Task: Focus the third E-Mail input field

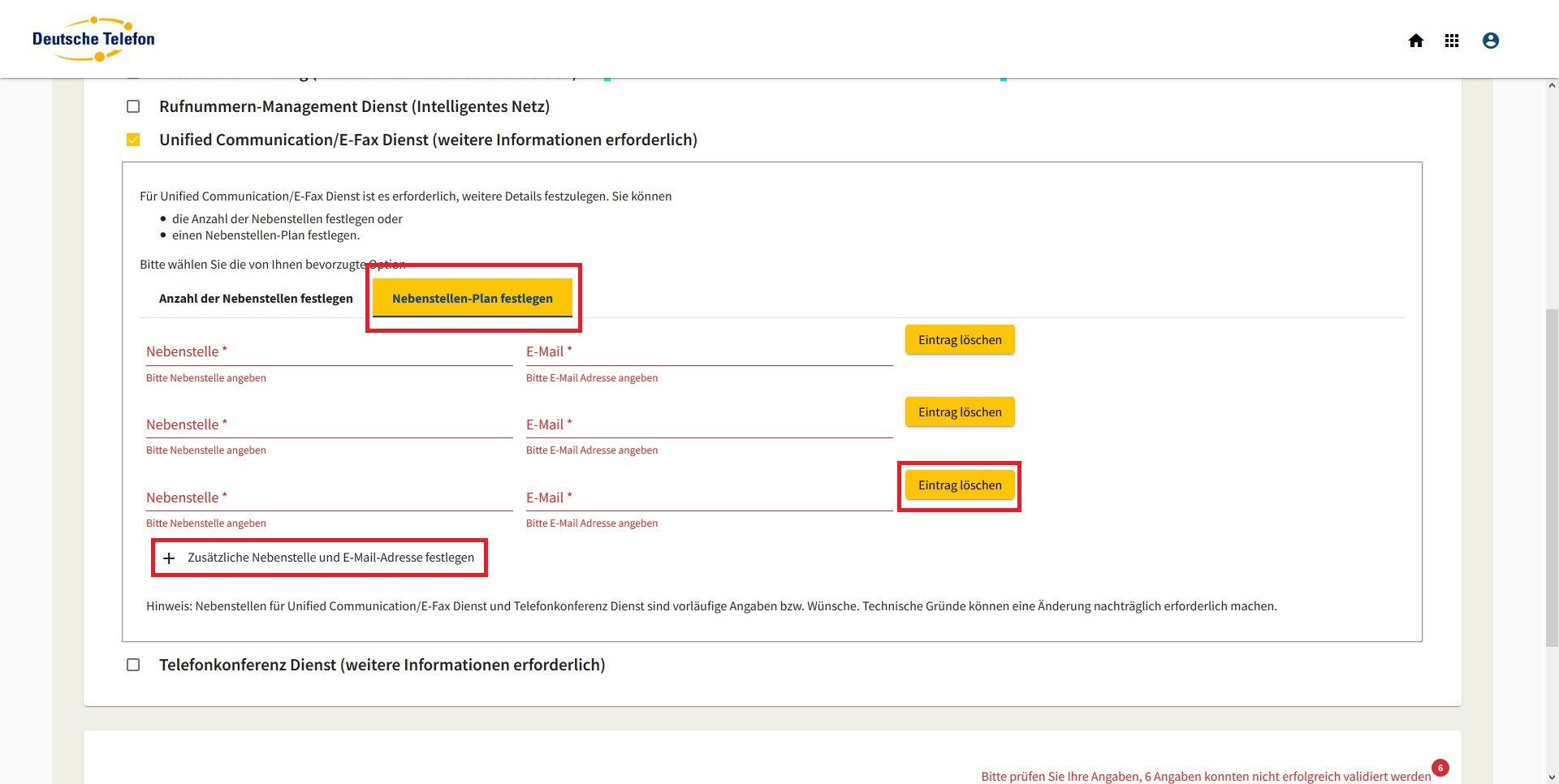Action: tap(709, 498)
